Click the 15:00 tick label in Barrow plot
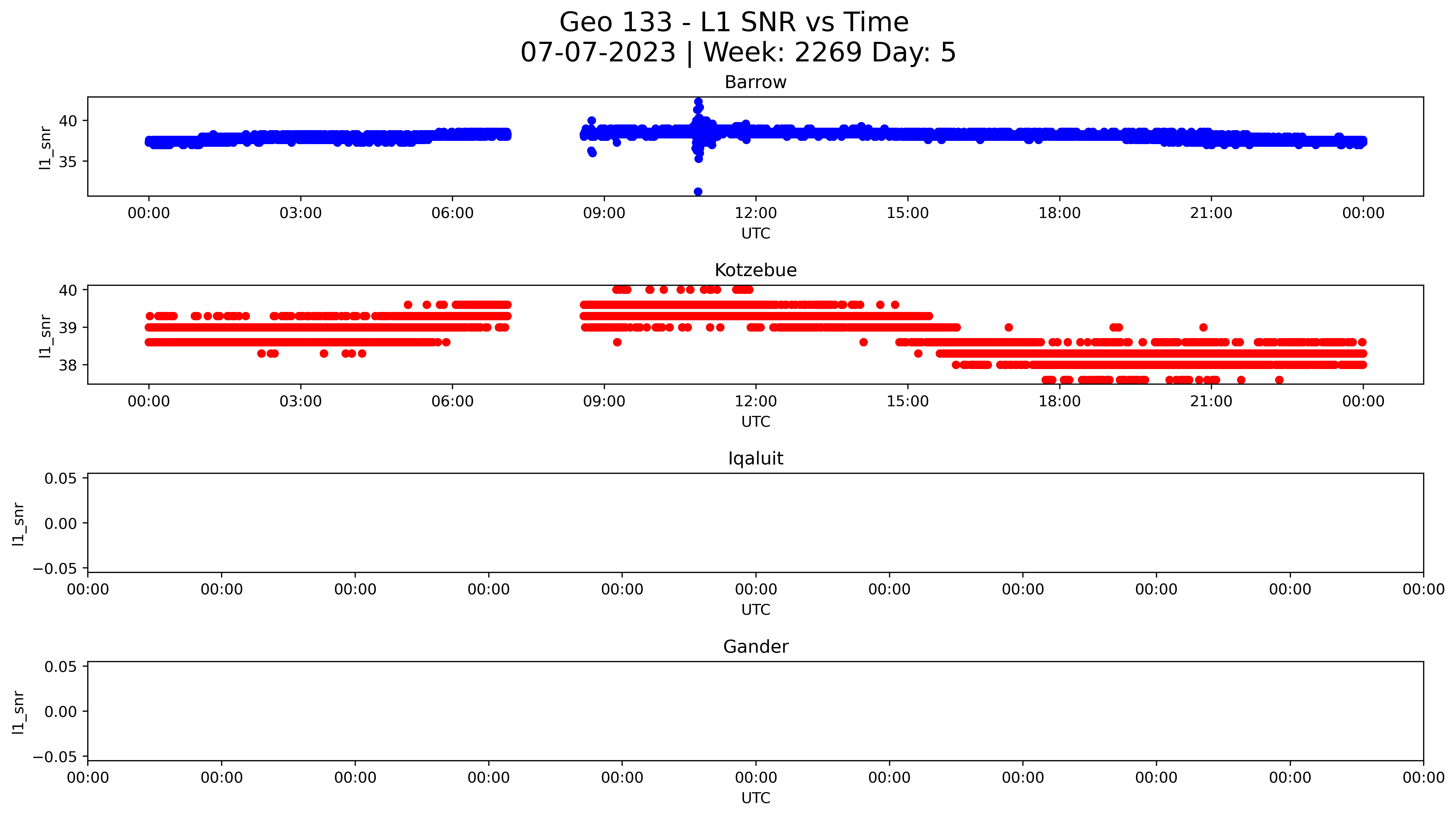The image size is (1456, 817). pos(908,213)
